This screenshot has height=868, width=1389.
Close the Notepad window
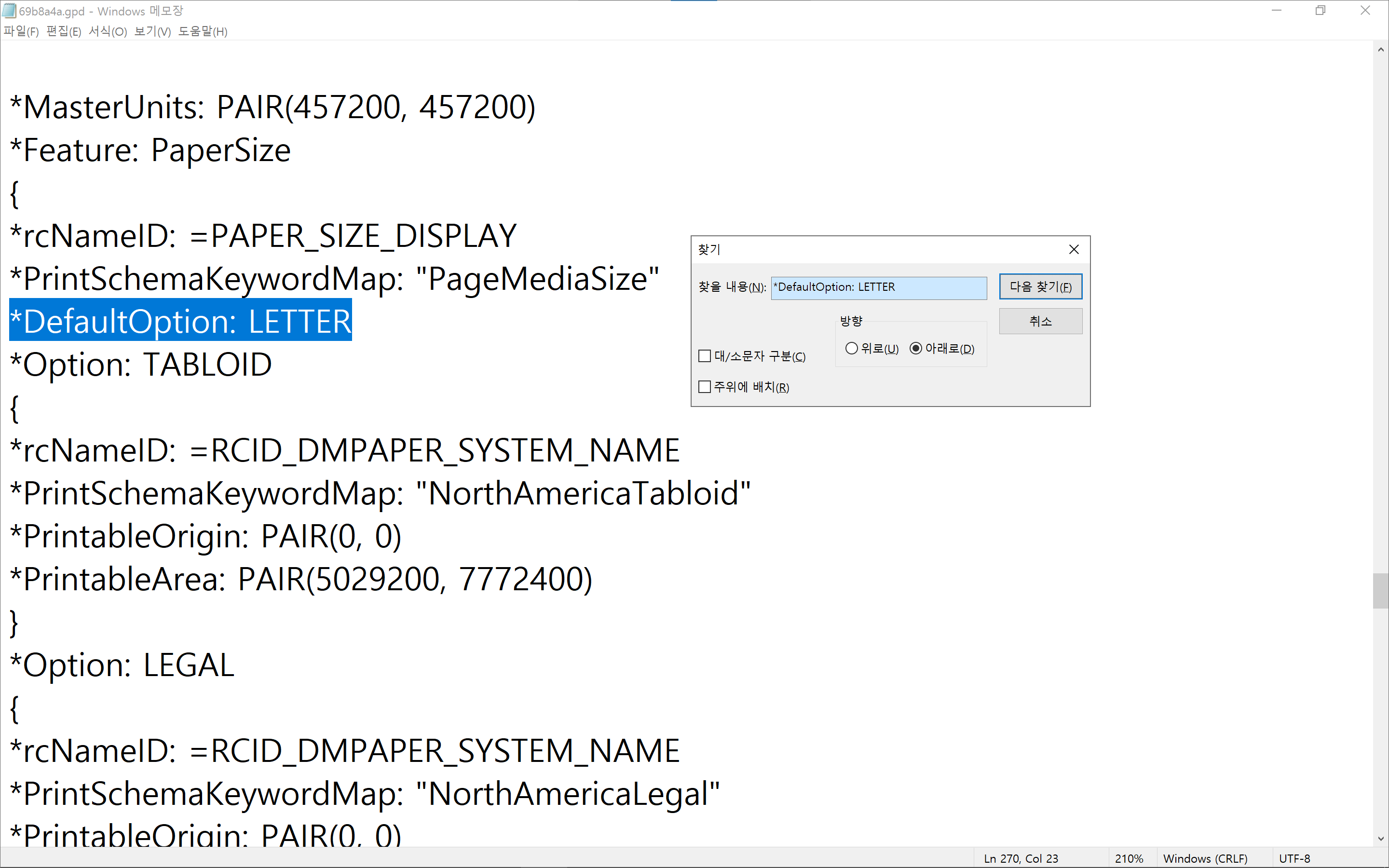coord(1365,10)
